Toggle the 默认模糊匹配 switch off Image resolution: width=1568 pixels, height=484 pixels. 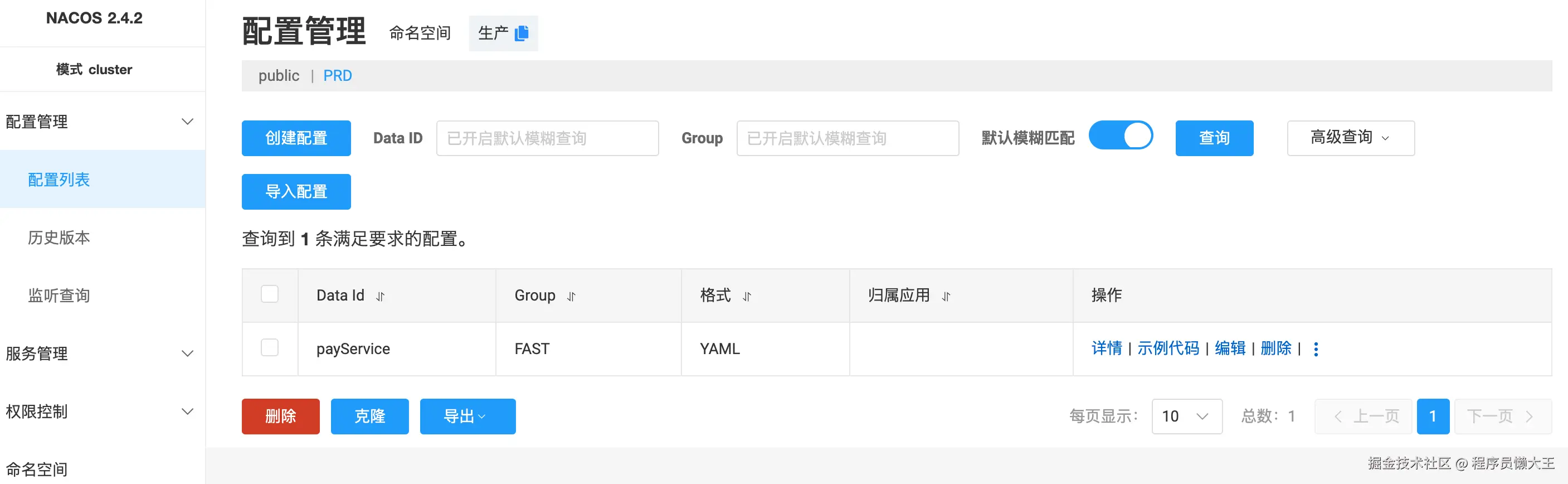(1120, 135)
